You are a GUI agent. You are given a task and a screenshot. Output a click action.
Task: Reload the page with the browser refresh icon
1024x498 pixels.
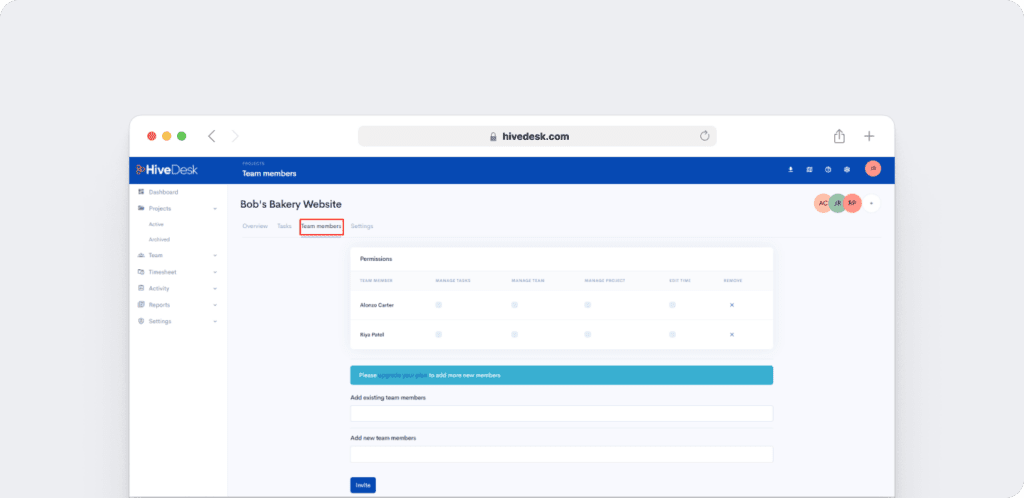pos(704,136)
